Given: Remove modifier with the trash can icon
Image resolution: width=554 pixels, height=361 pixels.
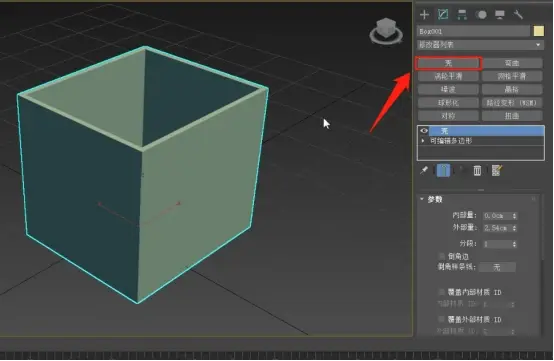Looking at the screenshot, I should coord(477,171).
